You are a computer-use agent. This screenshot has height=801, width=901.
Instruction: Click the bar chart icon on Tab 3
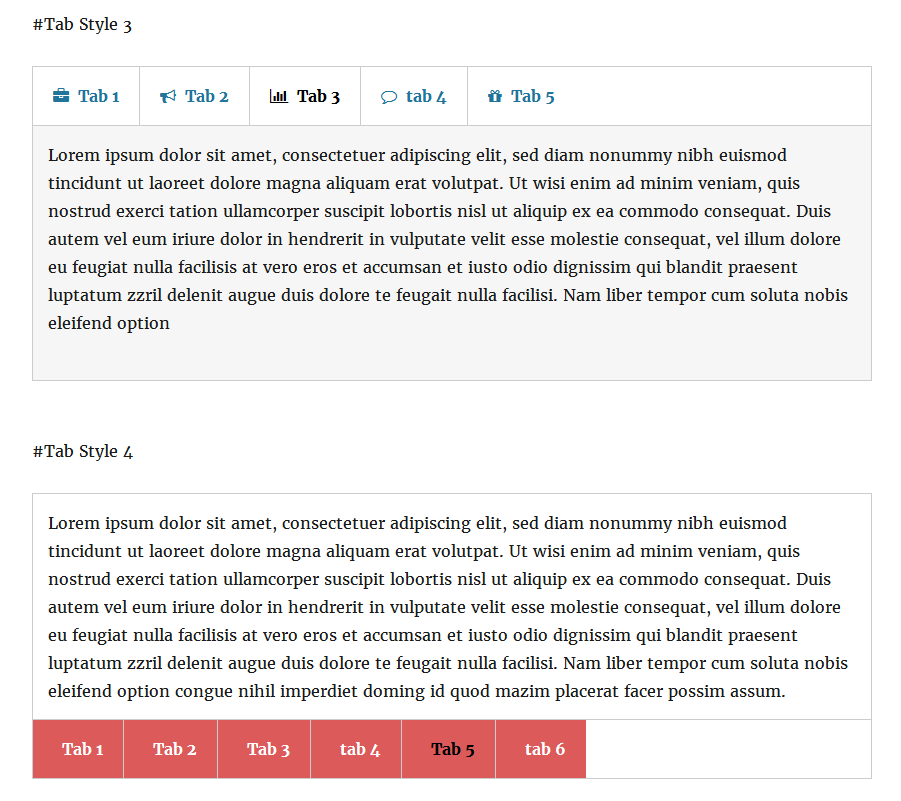pos(279,96)
